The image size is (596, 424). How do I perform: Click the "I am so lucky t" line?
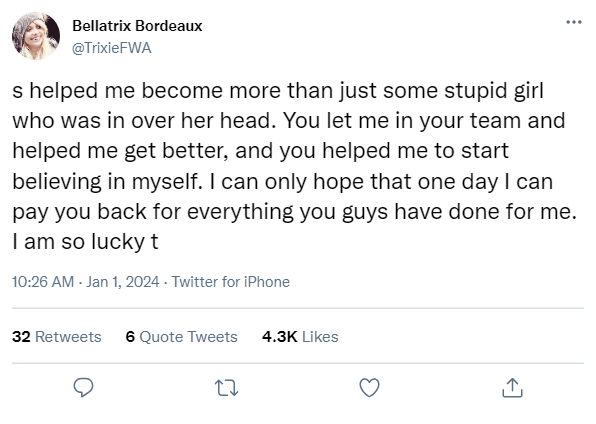(85, 242)
